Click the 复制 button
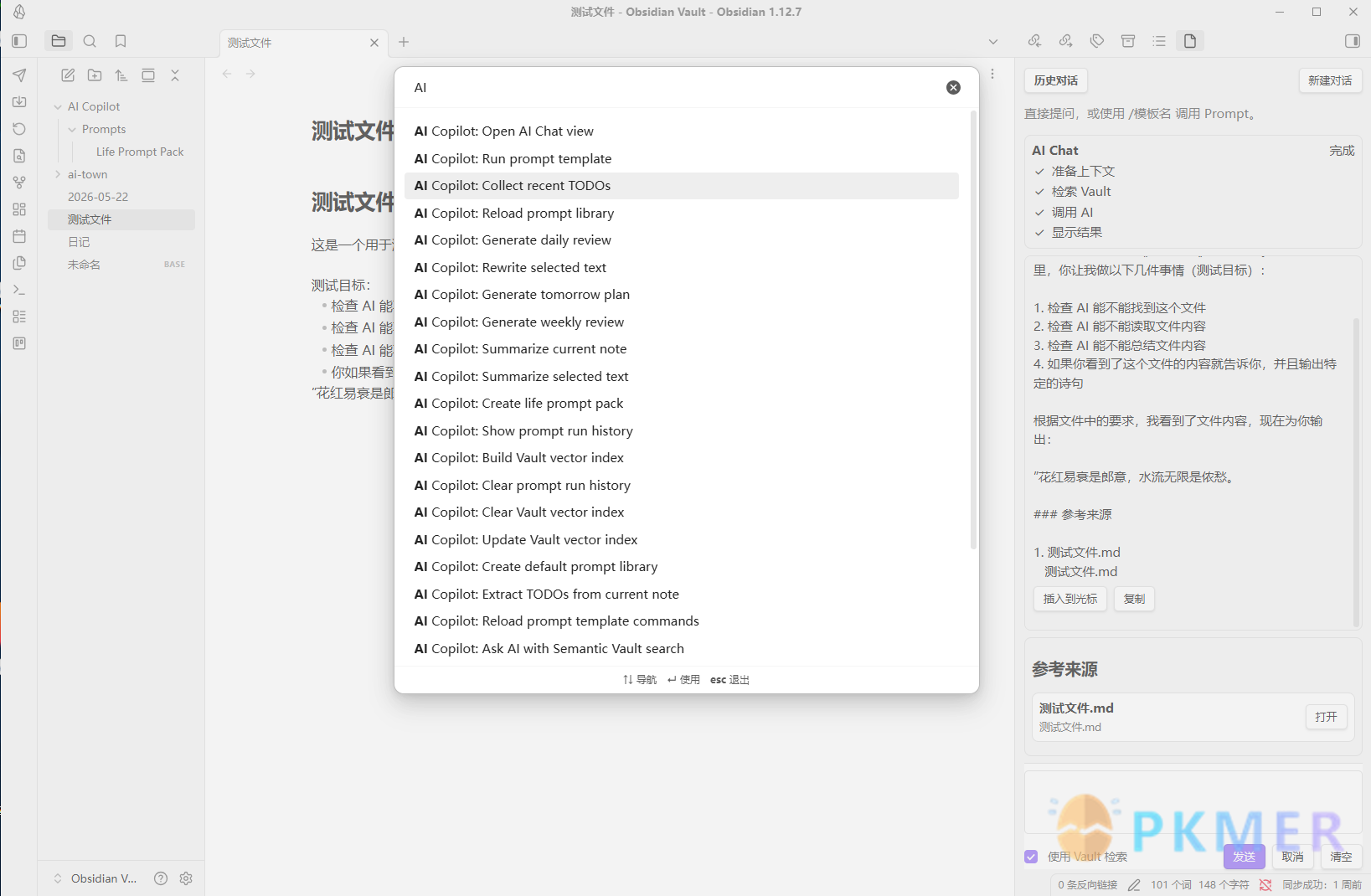Screen dimensions: 1371x896 [1134, 599]
